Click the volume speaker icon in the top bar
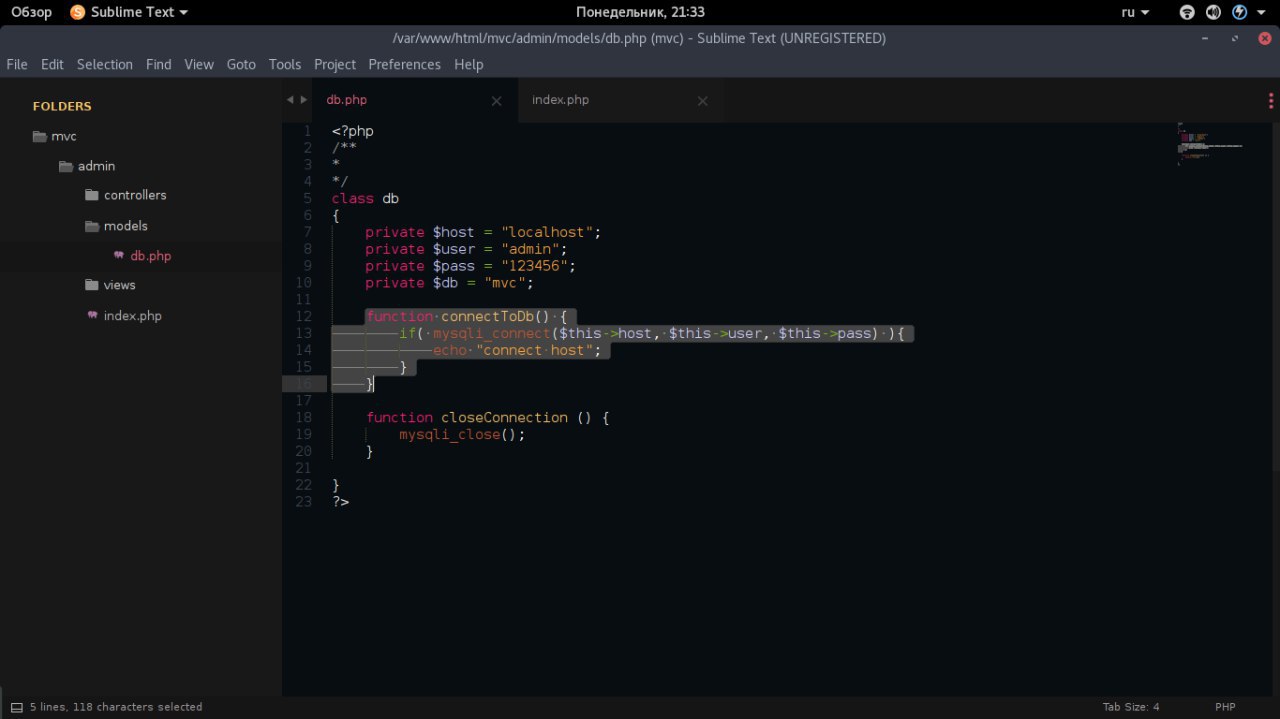1280x719 pixels. click(1213, 12)
